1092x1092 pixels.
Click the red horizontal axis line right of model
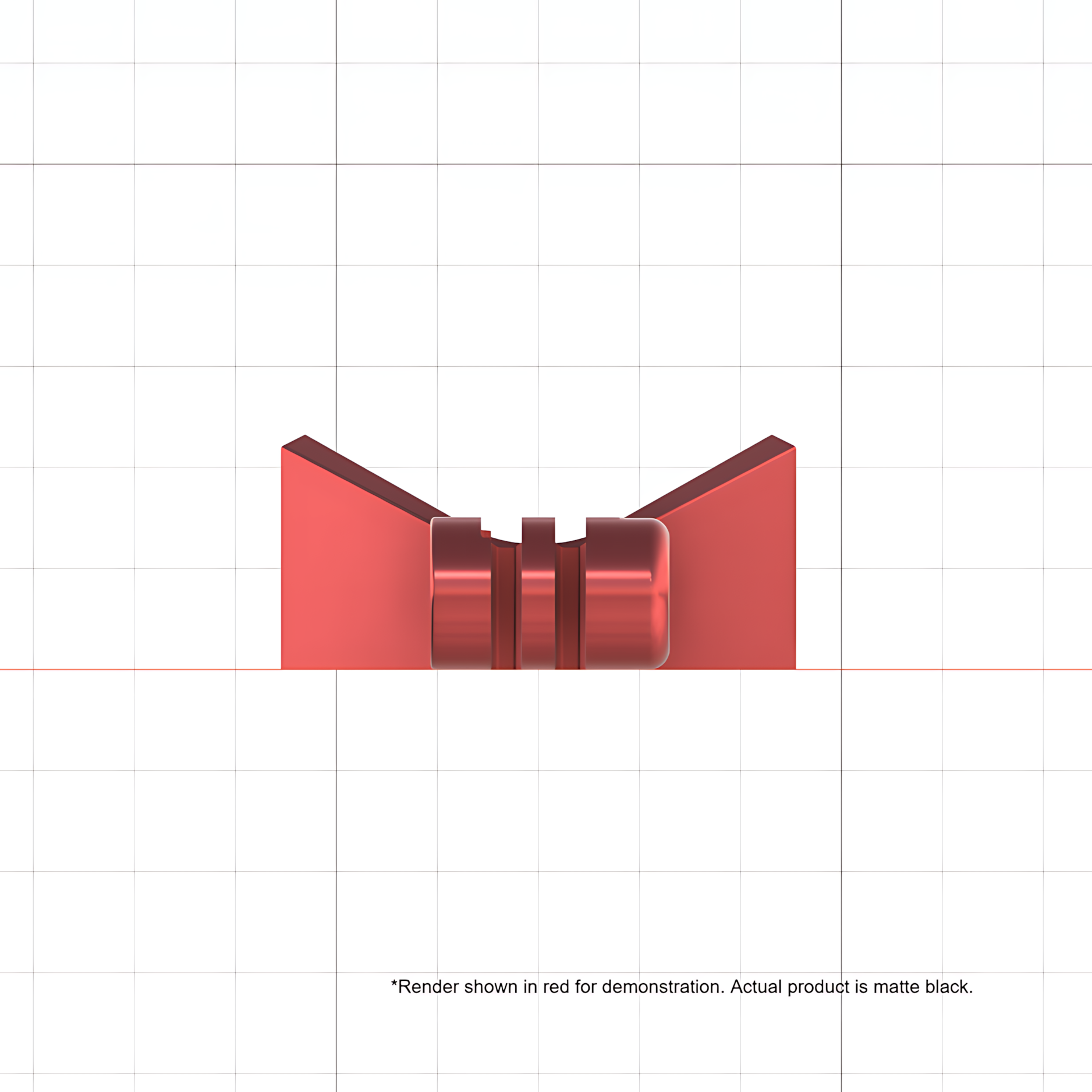click(943, 669)
